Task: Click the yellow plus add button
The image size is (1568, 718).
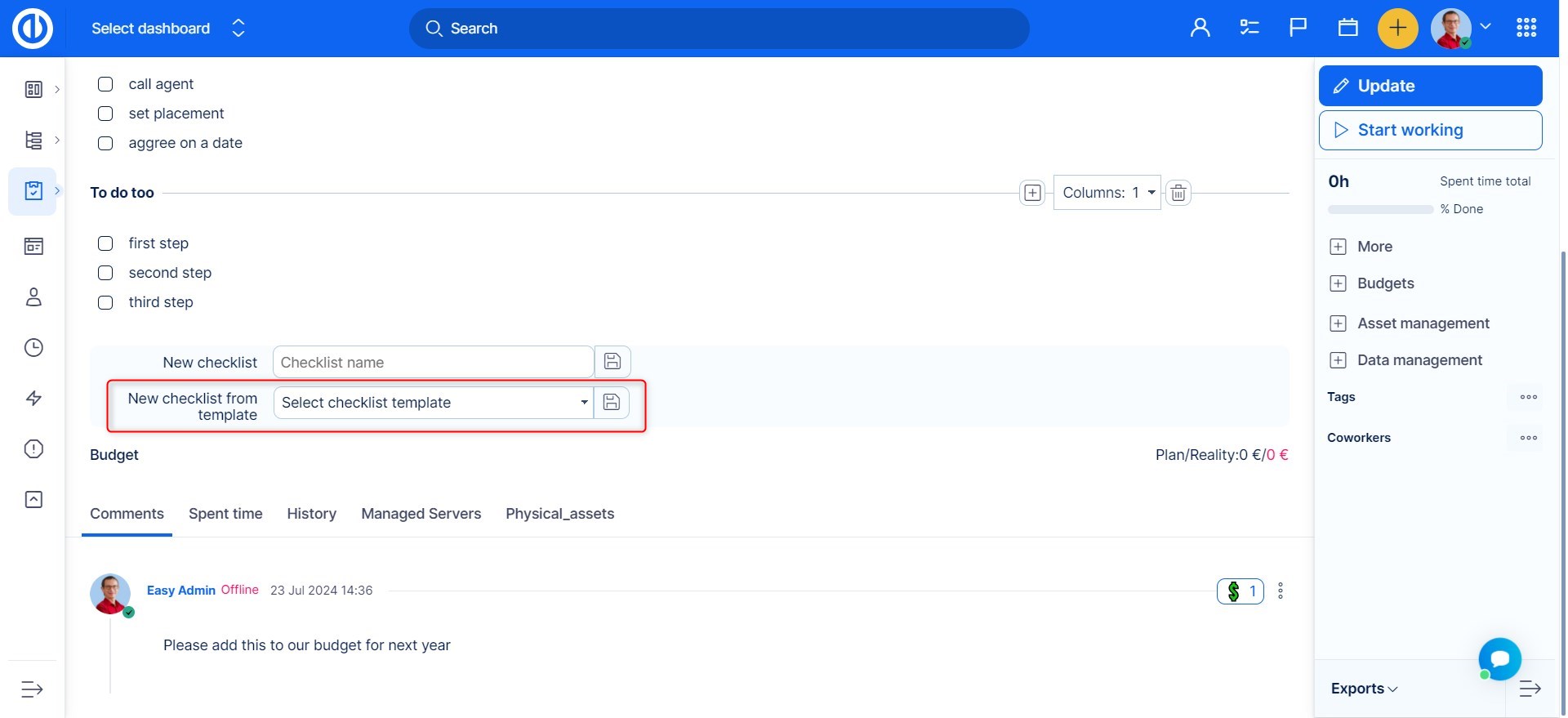Action: [1397, 29]
